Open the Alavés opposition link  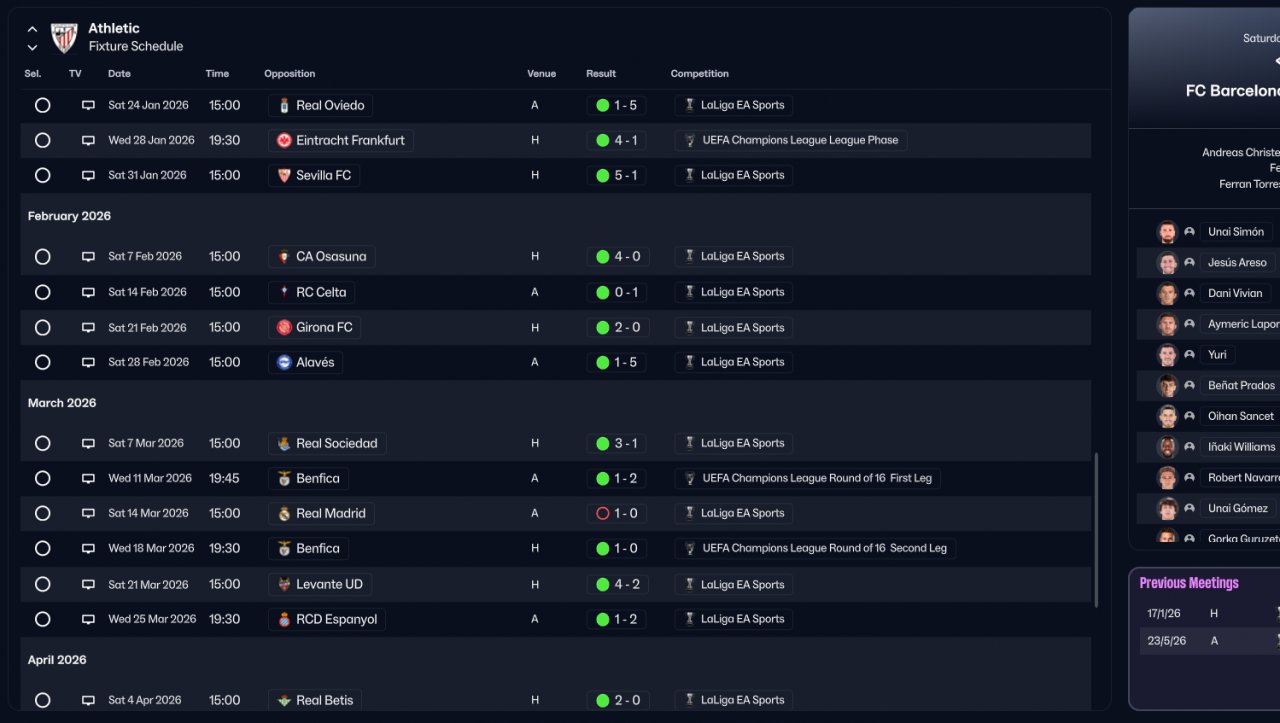point(315,363)
